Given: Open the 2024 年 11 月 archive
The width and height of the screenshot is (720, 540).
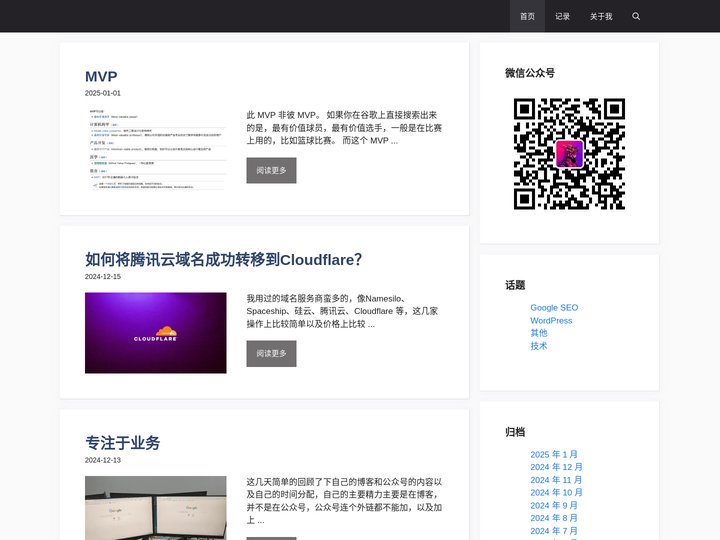Looking at the screenshot, I should pyautogui.click(x=556, y=480).
